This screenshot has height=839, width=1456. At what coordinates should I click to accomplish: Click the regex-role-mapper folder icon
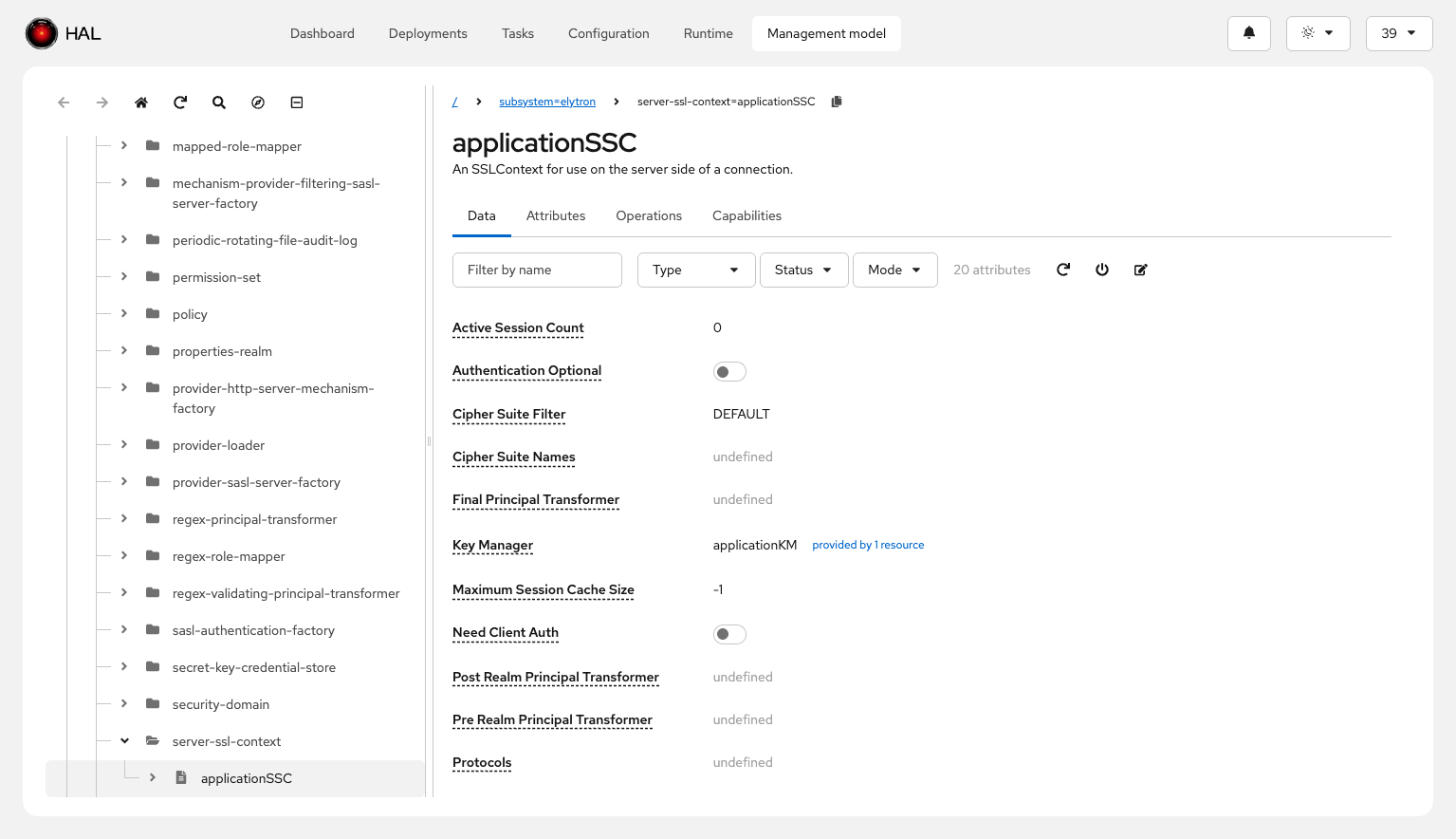tap(153, 555)
